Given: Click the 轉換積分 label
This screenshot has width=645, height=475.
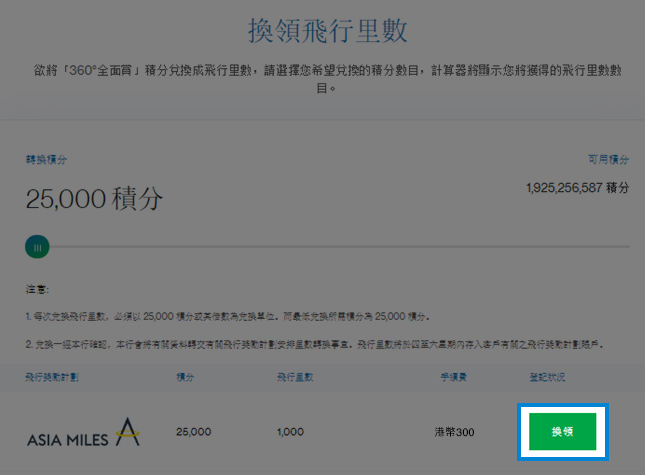Looking at the screenshot, I should pos(46,160).
